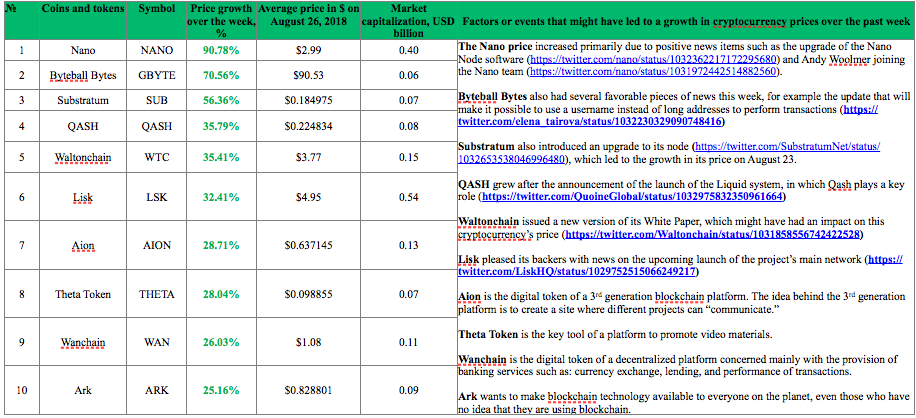Click the 'Factors or events' column header

686,22
